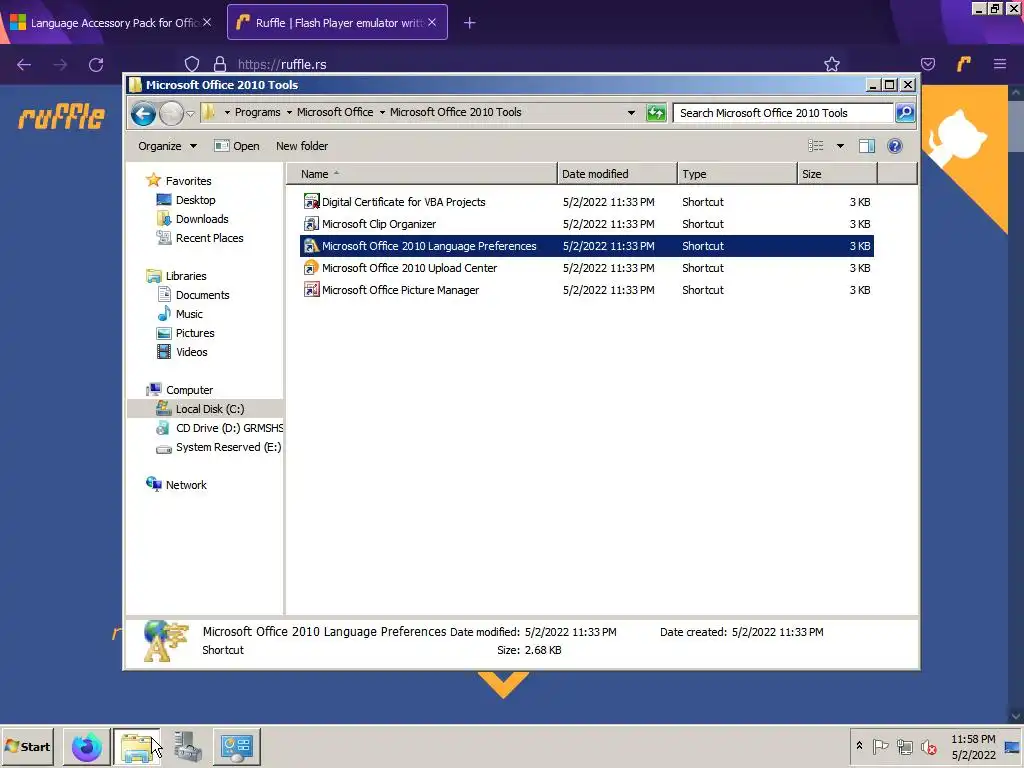The width and height of the screenshot is (1024, 768).
Task: Create a New folder
Action: (302, 146)
